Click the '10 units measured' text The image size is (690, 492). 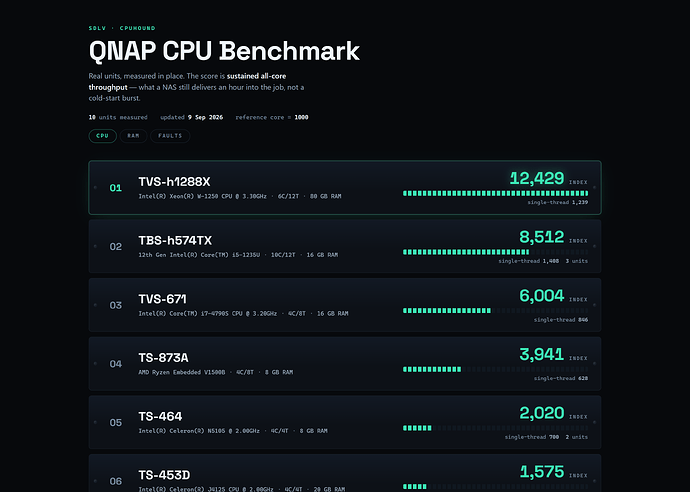click(x=118, y=117)
